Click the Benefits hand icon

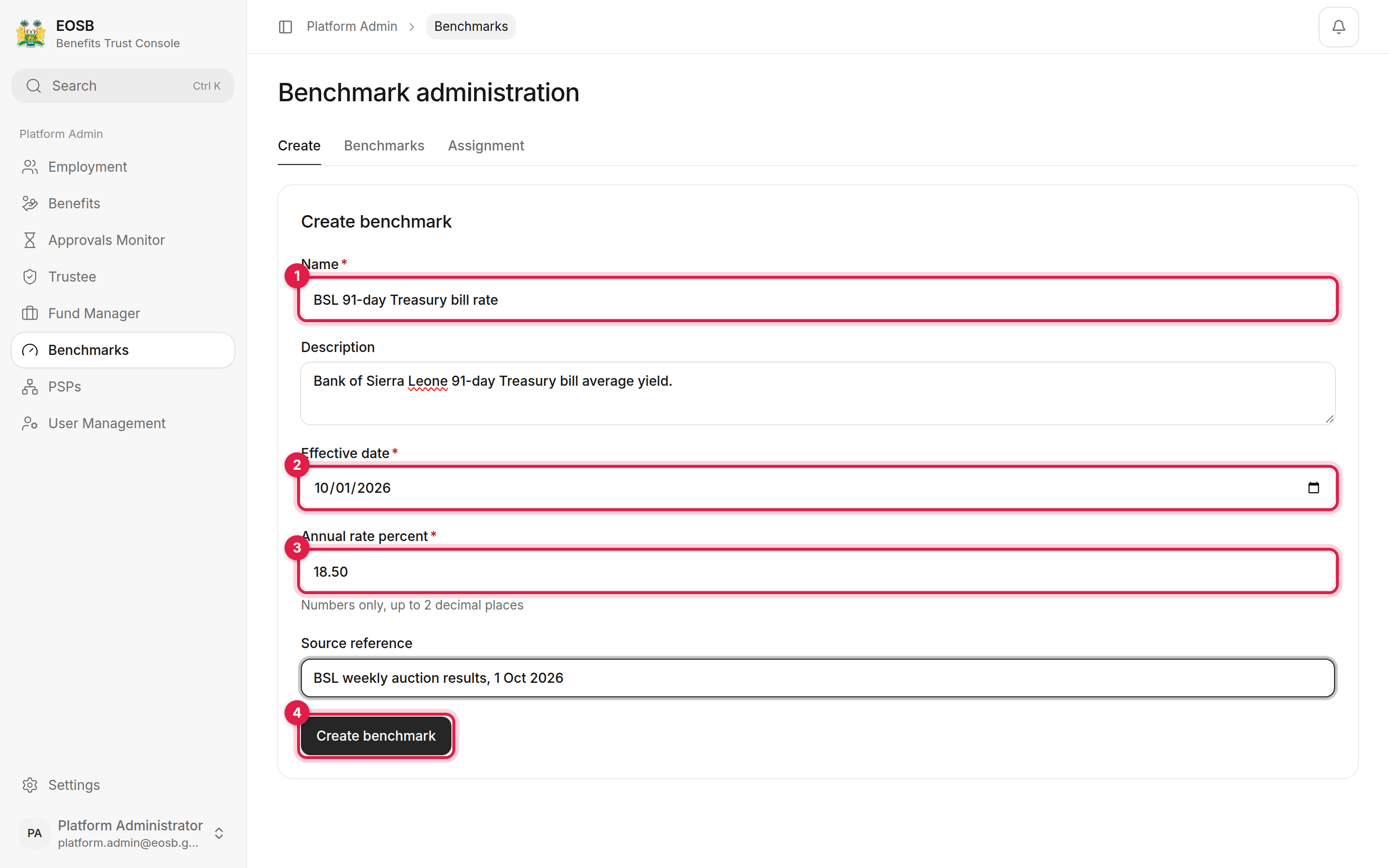point(30,203)
